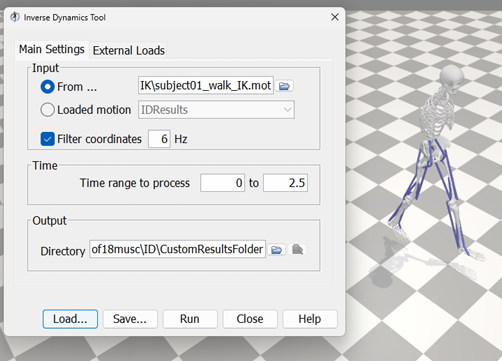Select the Loaded motion radio button
The width and height of the screenshot is (502, 361).
pyautogui.click(x=47, y=110)
